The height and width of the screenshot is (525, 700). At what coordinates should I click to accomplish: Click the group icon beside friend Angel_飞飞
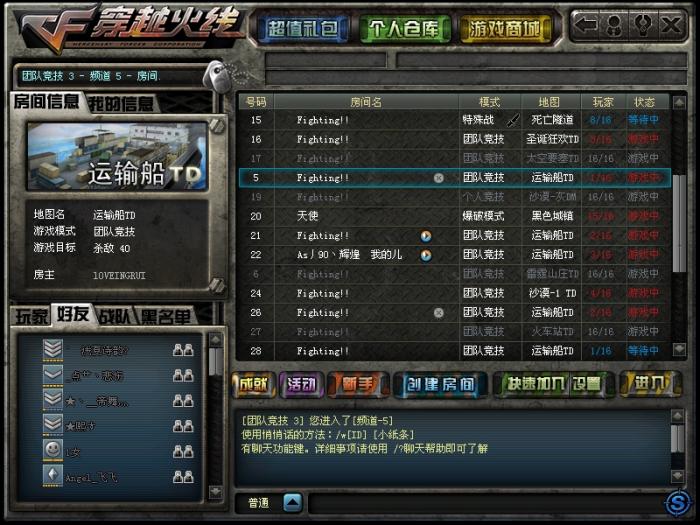(183, 477)
